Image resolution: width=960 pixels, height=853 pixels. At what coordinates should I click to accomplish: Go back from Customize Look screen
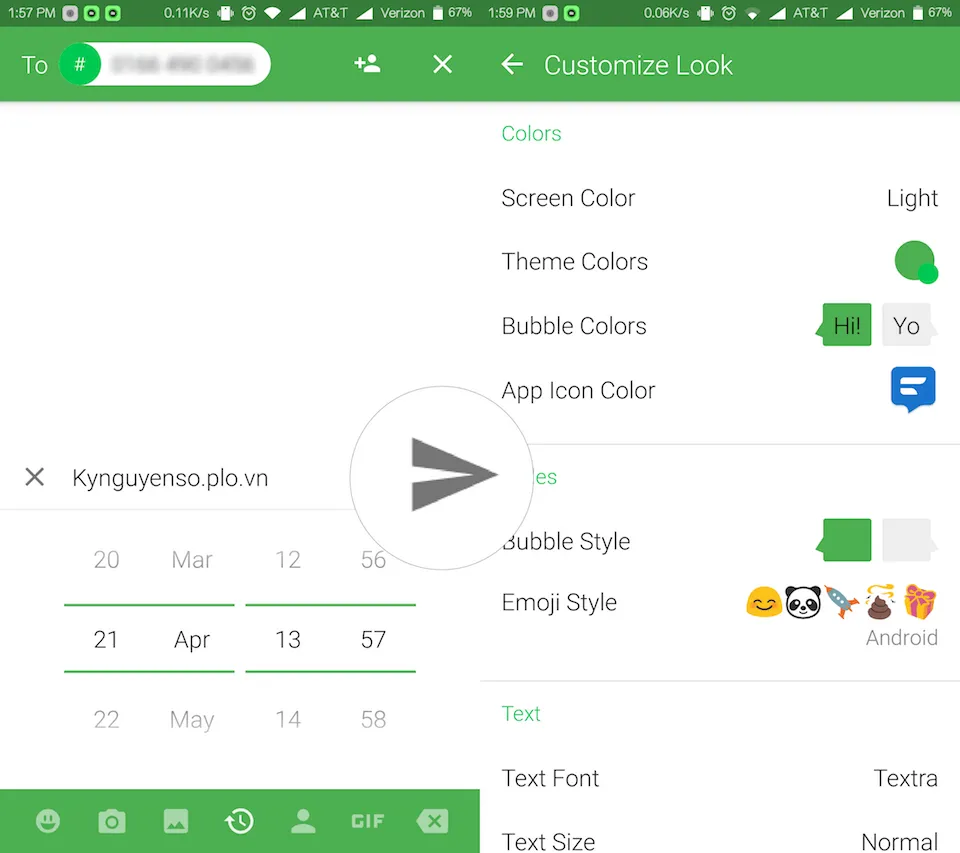512,65
